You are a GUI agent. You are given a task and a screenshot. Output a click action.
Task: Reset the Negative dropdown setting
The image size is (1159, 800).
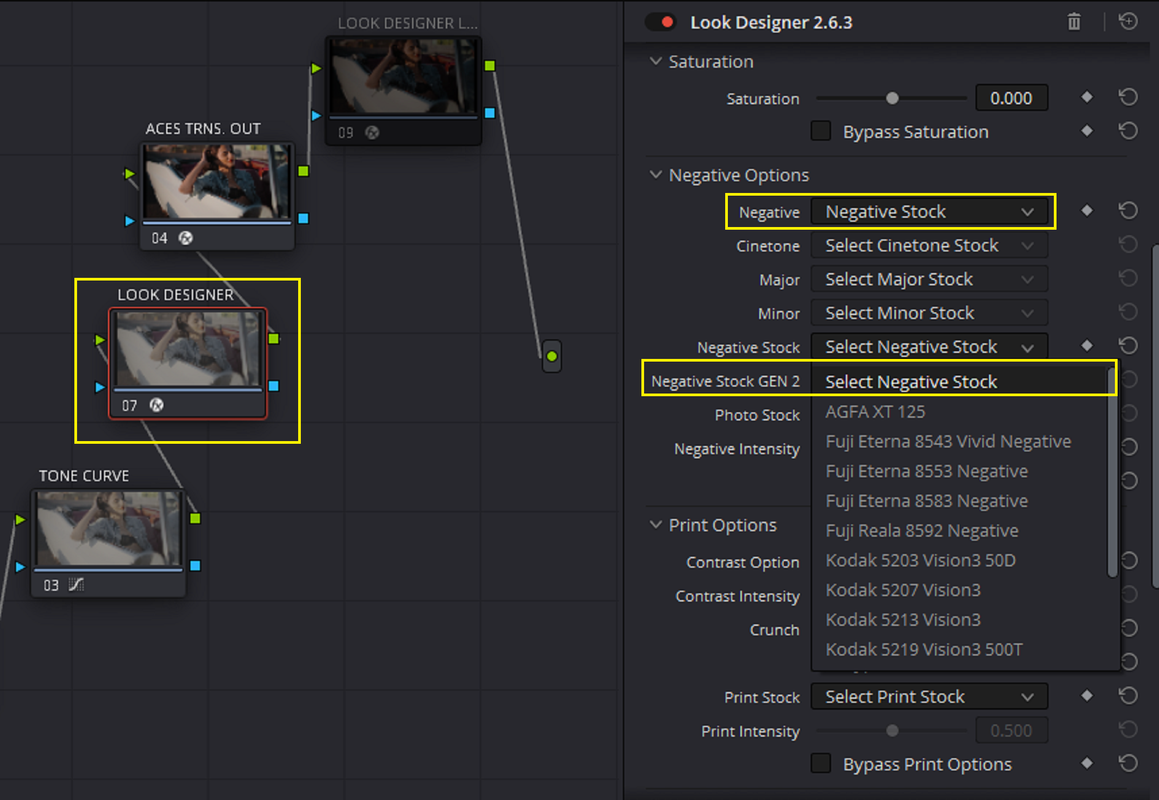click(1128, 211)
